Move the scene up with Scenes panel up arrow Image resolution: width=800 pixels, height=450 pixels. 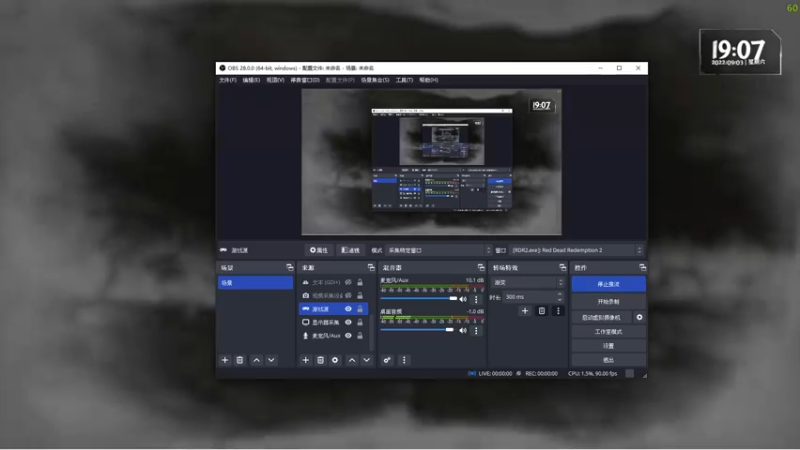(x=257, y=360)
